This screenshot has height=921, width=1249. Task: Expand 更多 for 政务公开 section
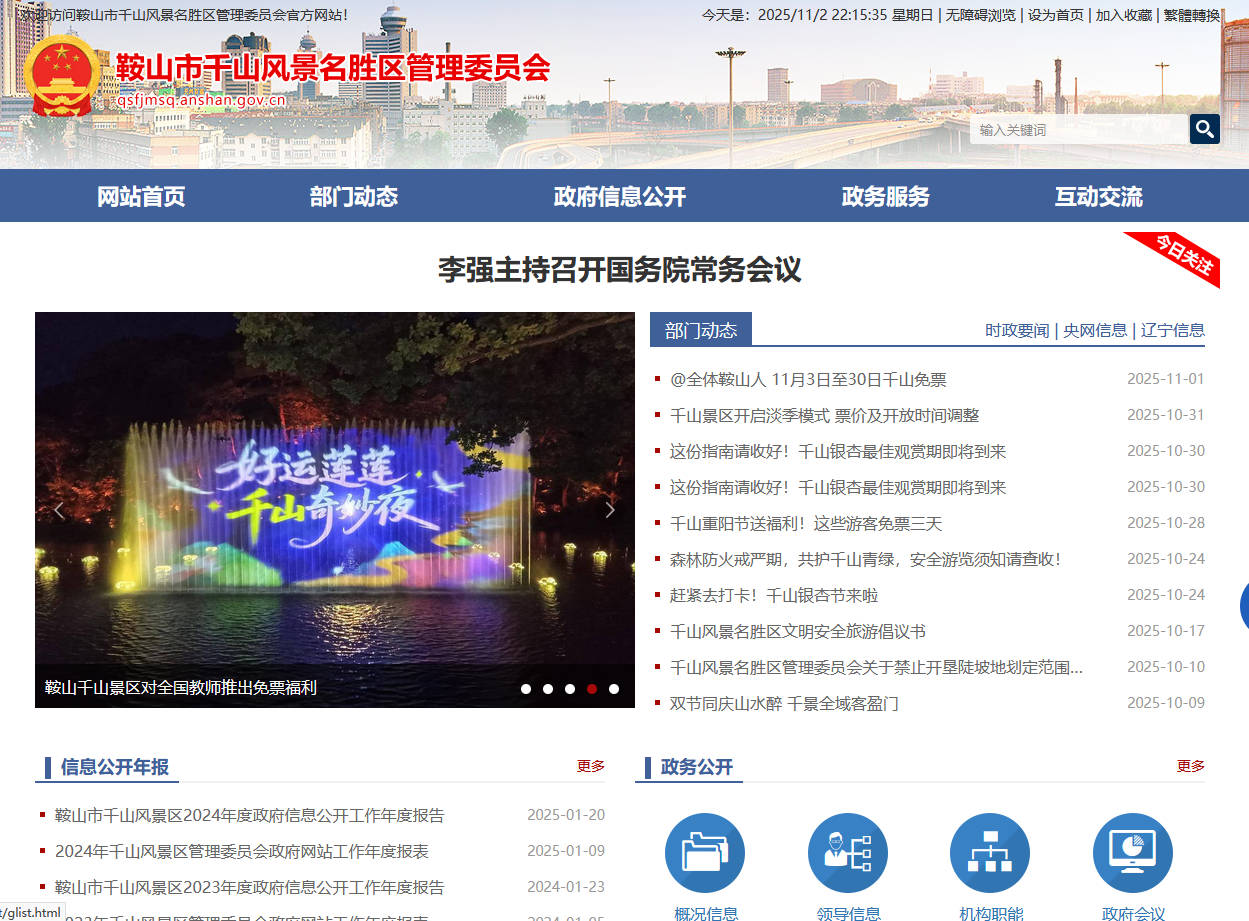tap(1190, 766)
